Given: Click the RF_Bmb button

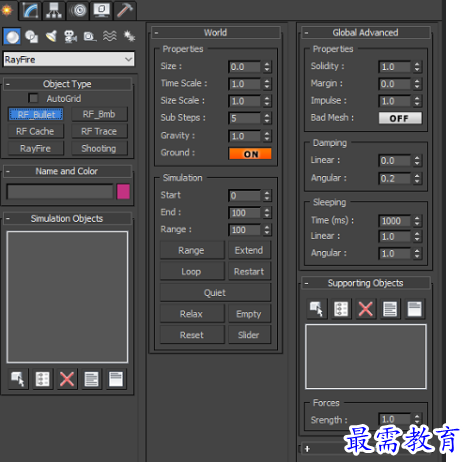Looking at the screenshot, I should 99,114.
